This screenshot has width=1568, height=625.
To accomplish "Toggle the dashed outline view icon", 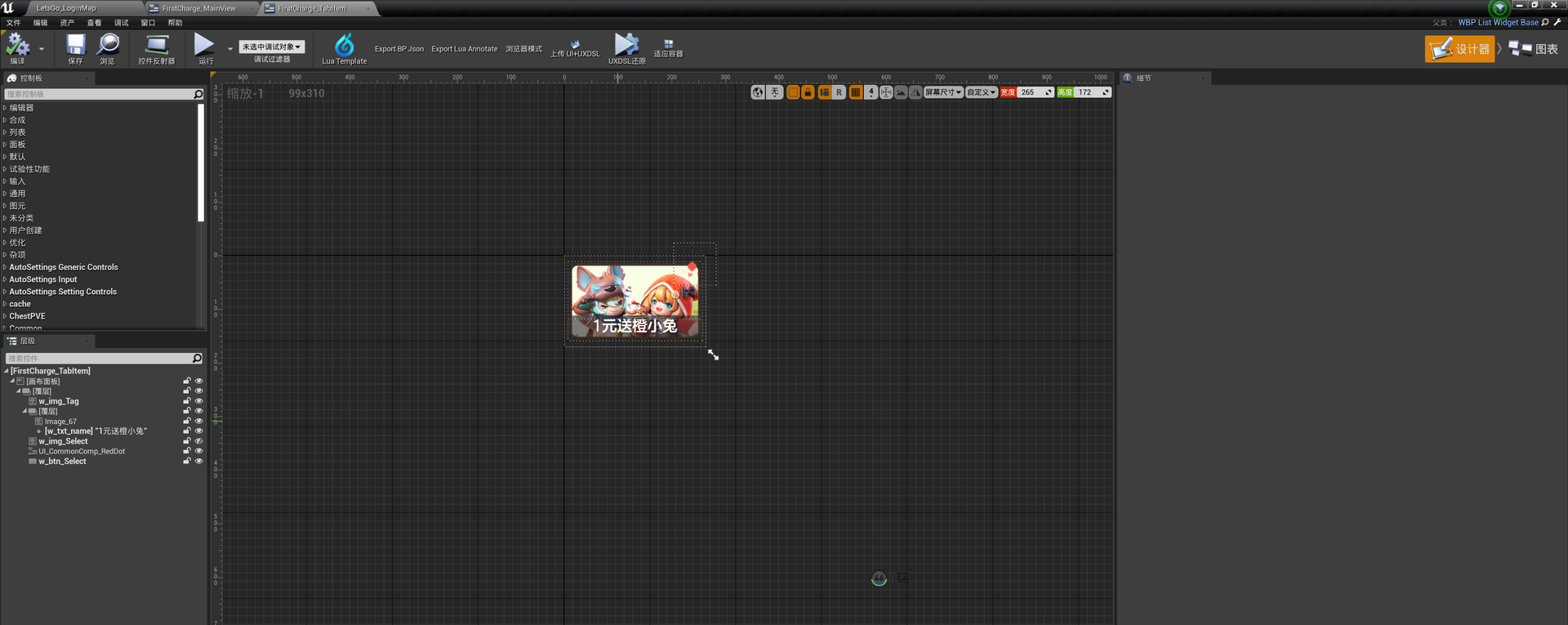I will 793,92.
